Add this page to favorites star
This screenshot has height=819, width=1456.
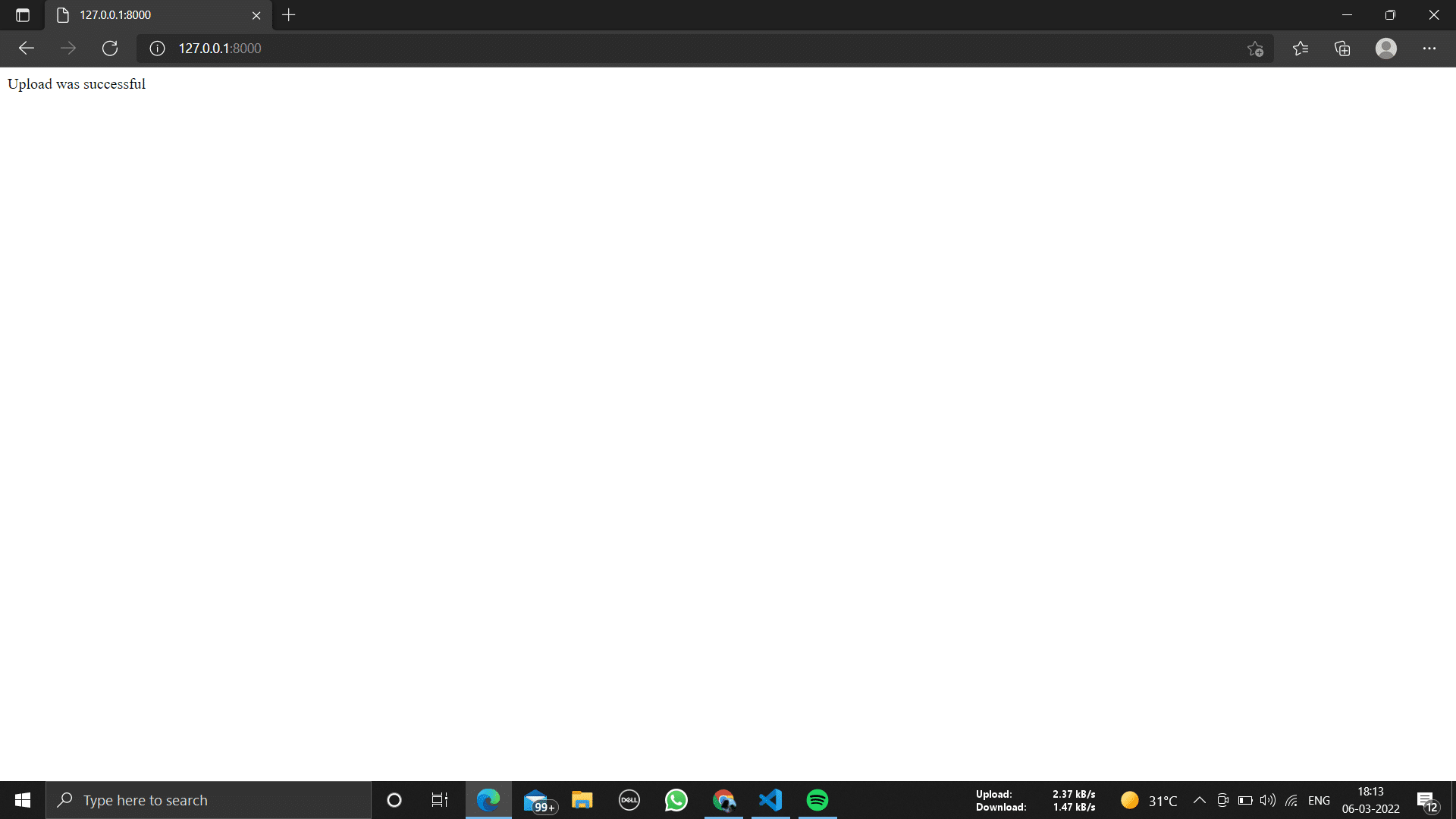[x=1255, y=49]
